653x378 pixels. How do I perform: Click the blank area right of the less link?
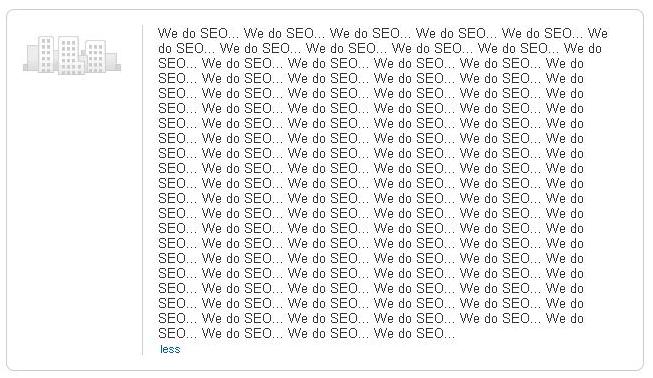coord(375,349)
